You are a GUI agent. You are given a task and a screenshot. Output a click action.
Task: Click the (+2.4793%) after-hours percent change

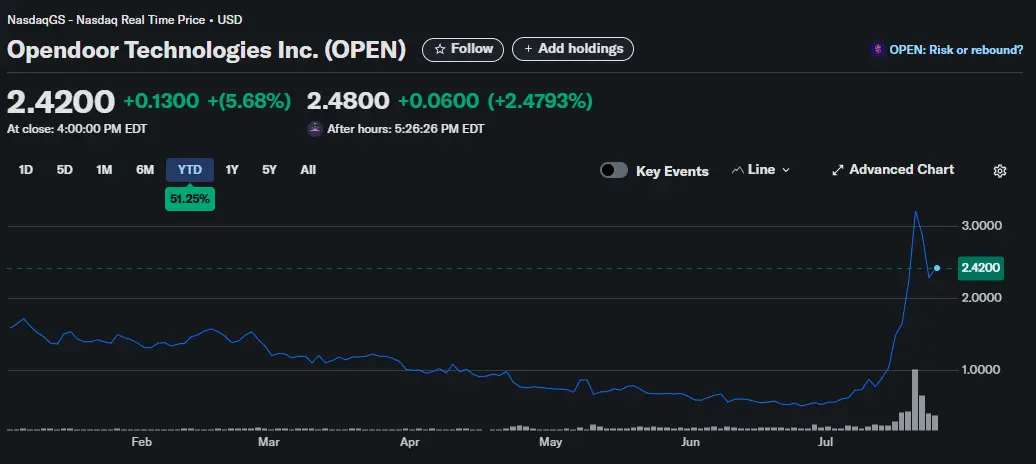tap(540, 101)
